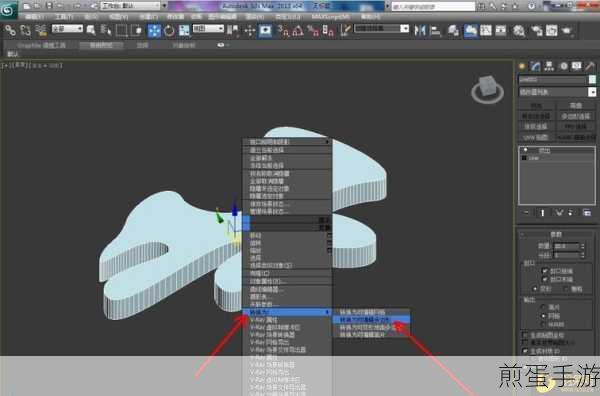Screen dimensions: 600x396
Task: Select the 栅格 radio button
Action: [566, 289]
